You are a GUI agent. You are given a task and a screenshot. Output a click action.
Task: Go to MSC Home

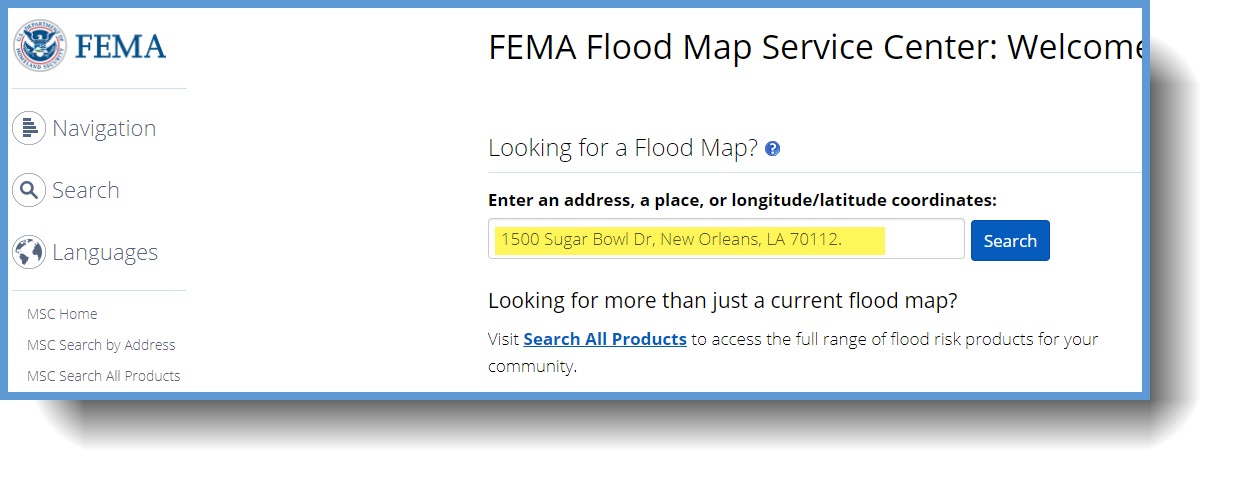pyautogui.click(x=62, y=314)
